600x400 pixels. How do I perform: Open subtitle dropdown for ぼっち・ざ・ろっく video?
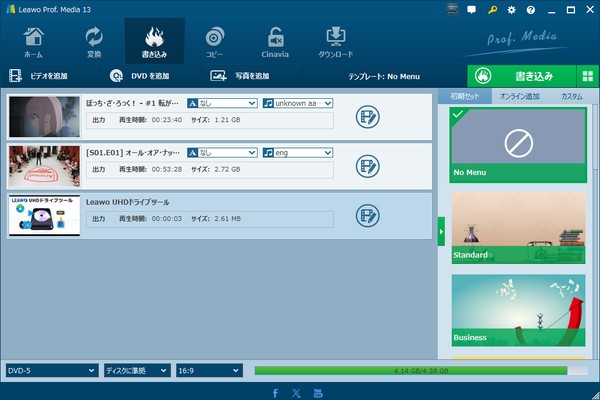pyautogui.click(x=222, y=103)
